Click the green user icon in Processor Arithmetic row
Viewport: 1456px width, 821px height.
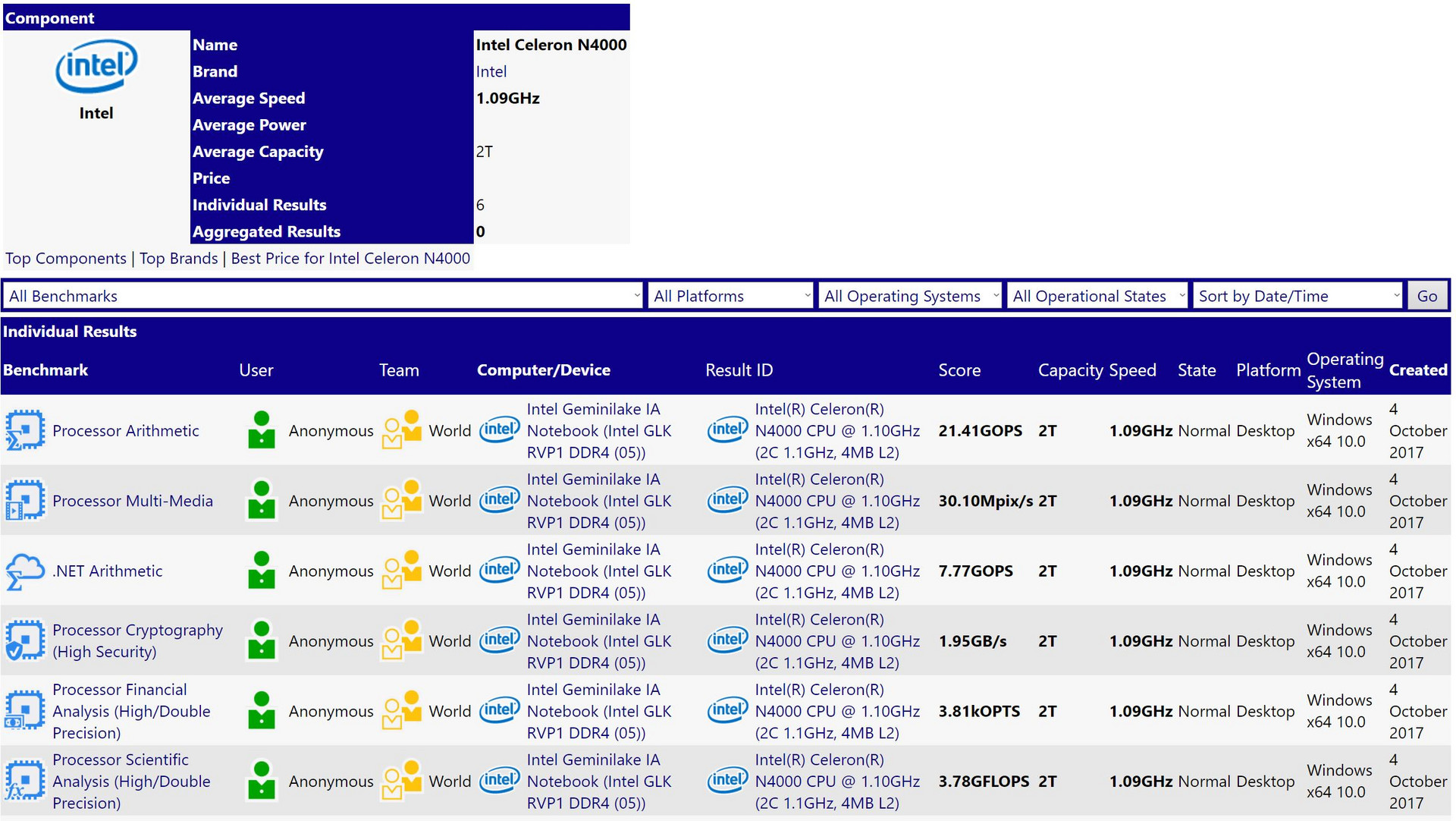pos(262,430)
